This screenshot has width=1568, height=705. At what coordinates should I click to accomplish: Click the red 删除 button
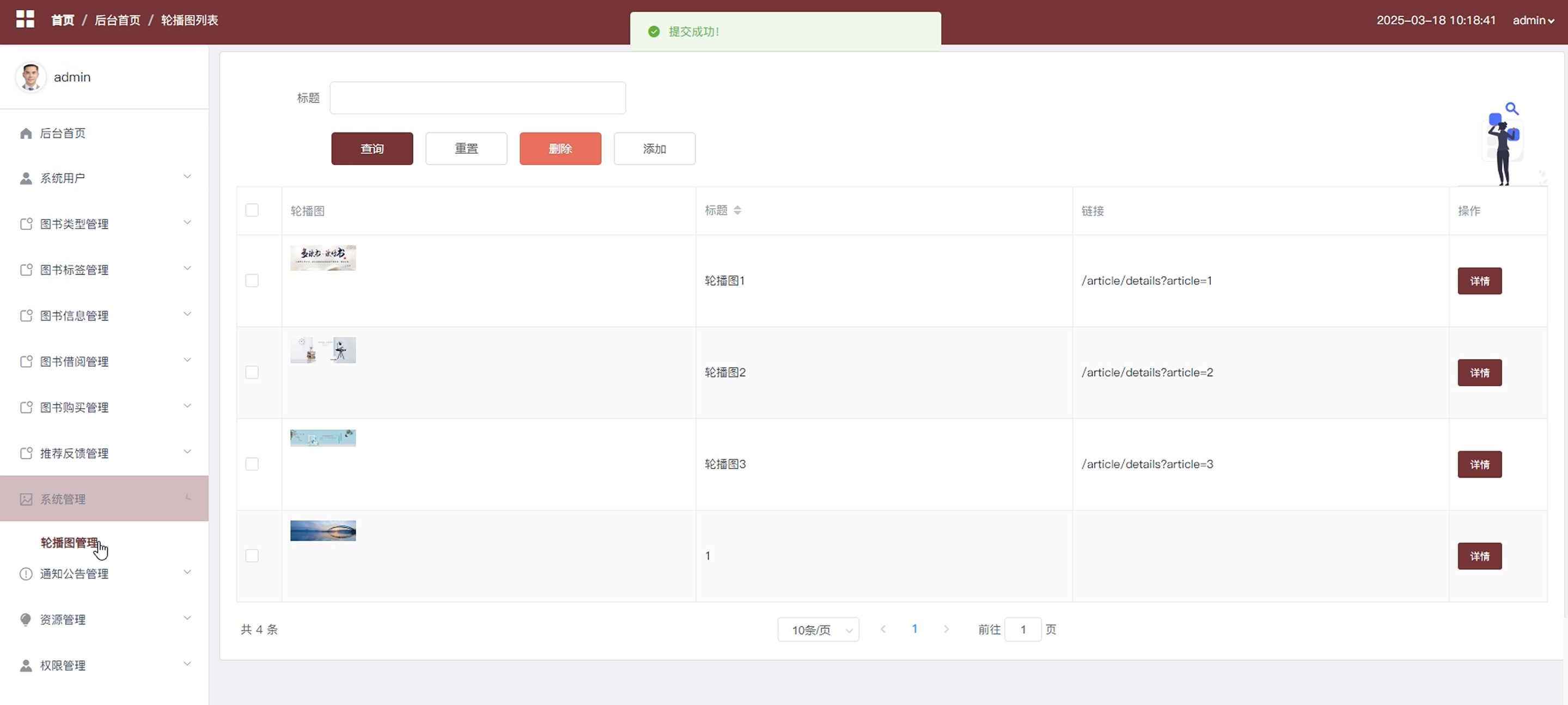pos(560,149)
